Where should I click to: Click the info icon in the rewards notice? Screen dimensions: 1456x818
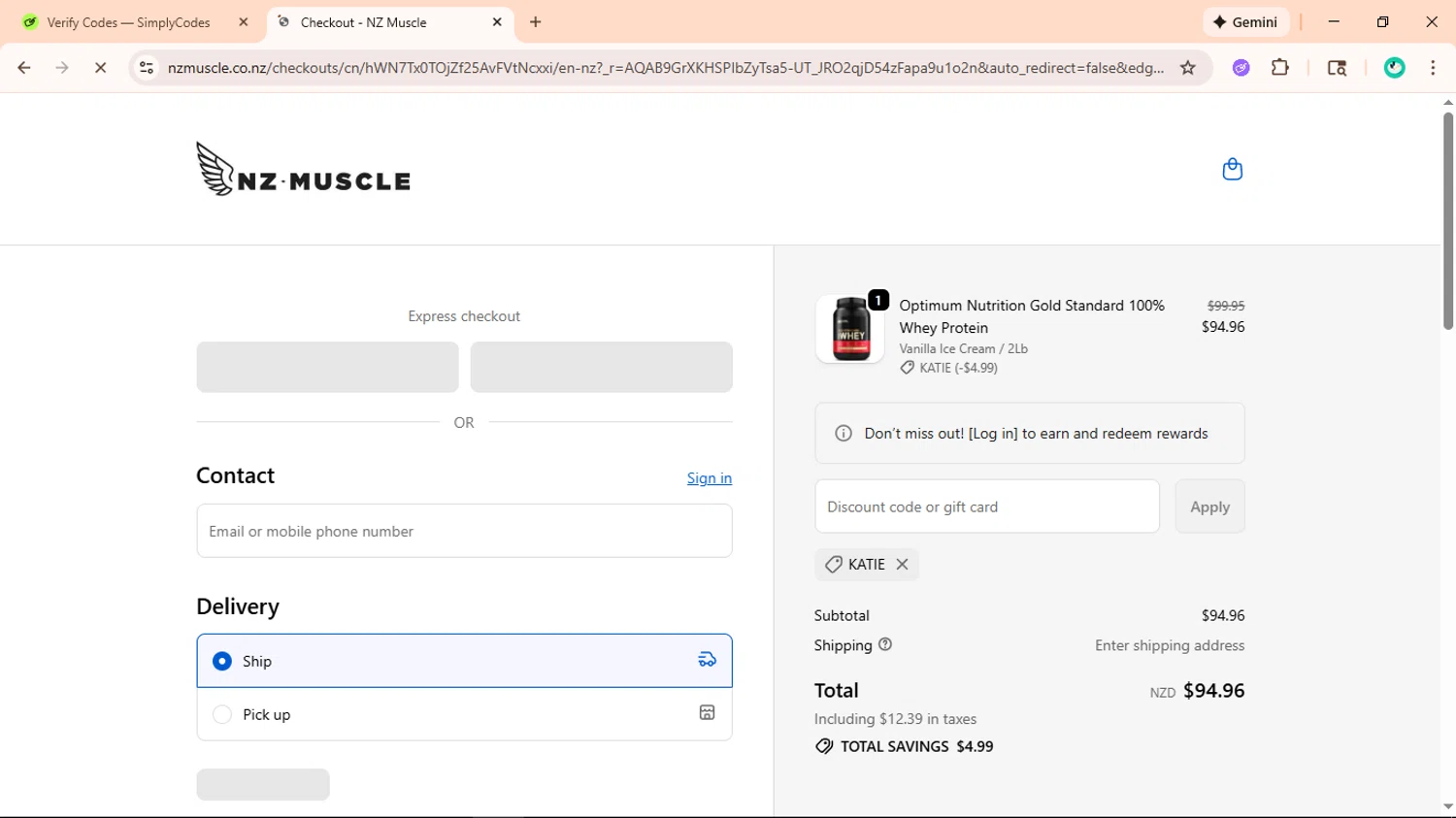pos(844,433)
